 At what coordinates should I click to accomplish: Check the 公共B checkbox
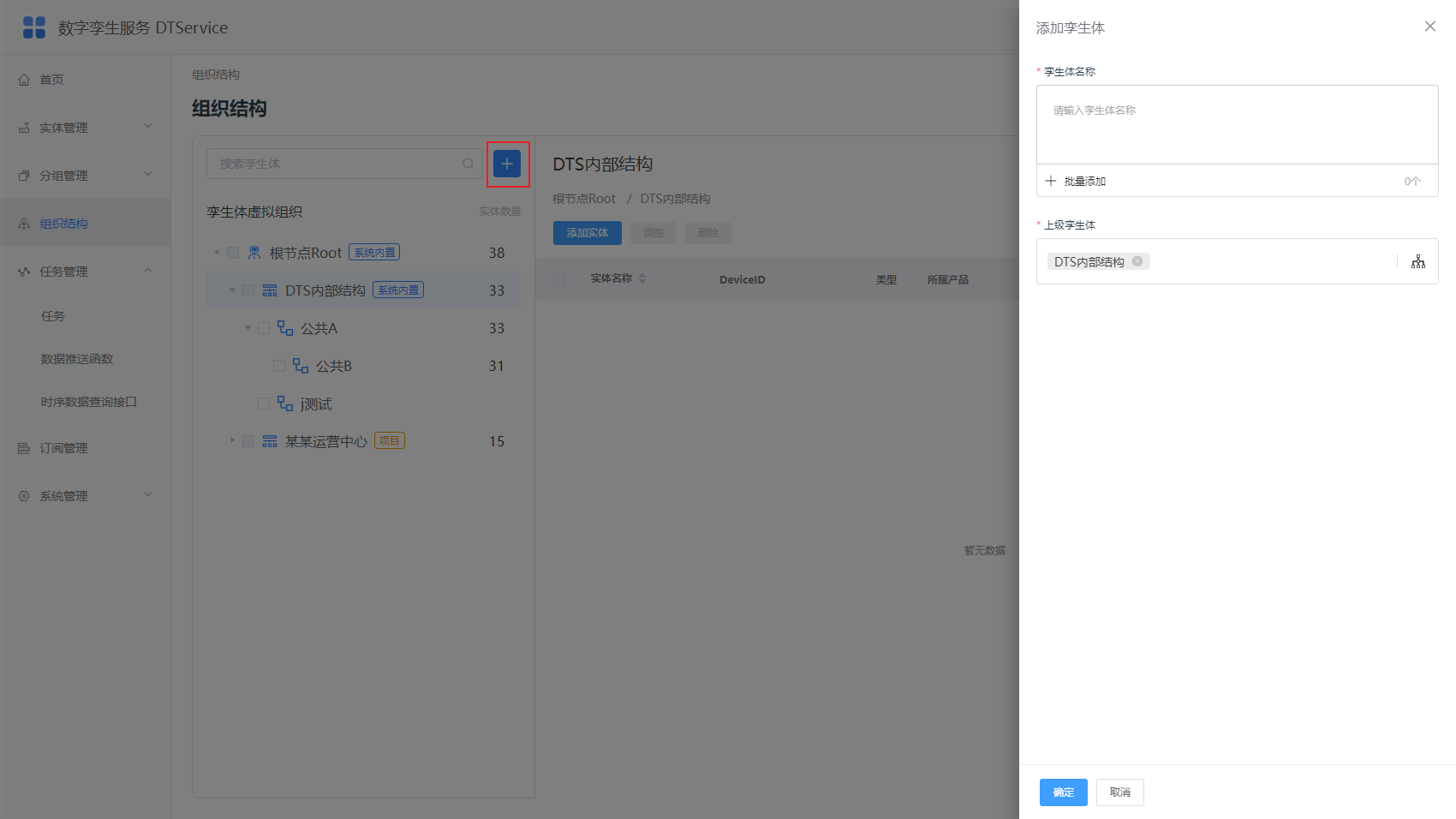279,366
